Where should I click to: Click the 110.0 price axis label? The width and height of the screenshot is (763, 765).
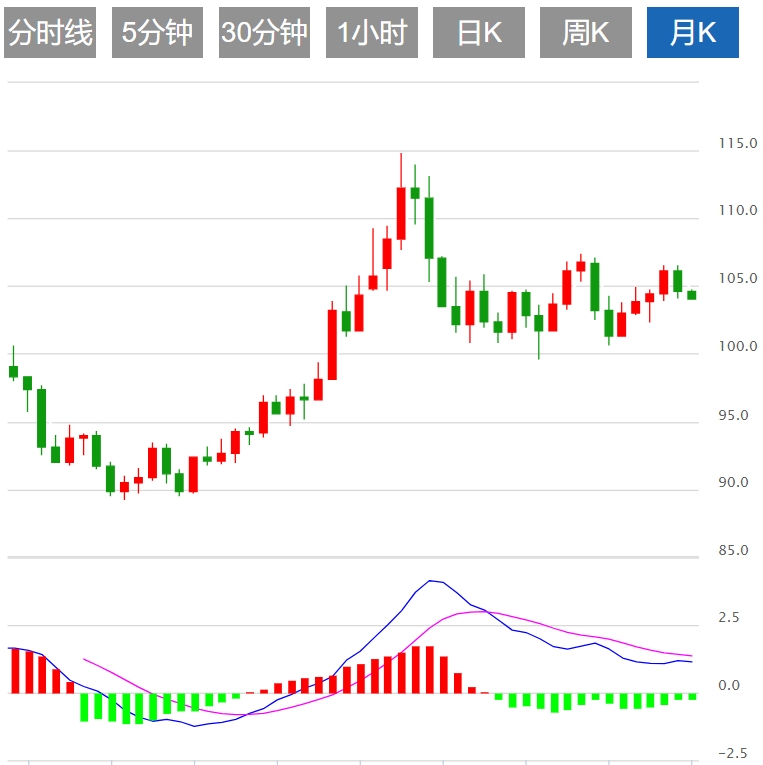[738, 210]
